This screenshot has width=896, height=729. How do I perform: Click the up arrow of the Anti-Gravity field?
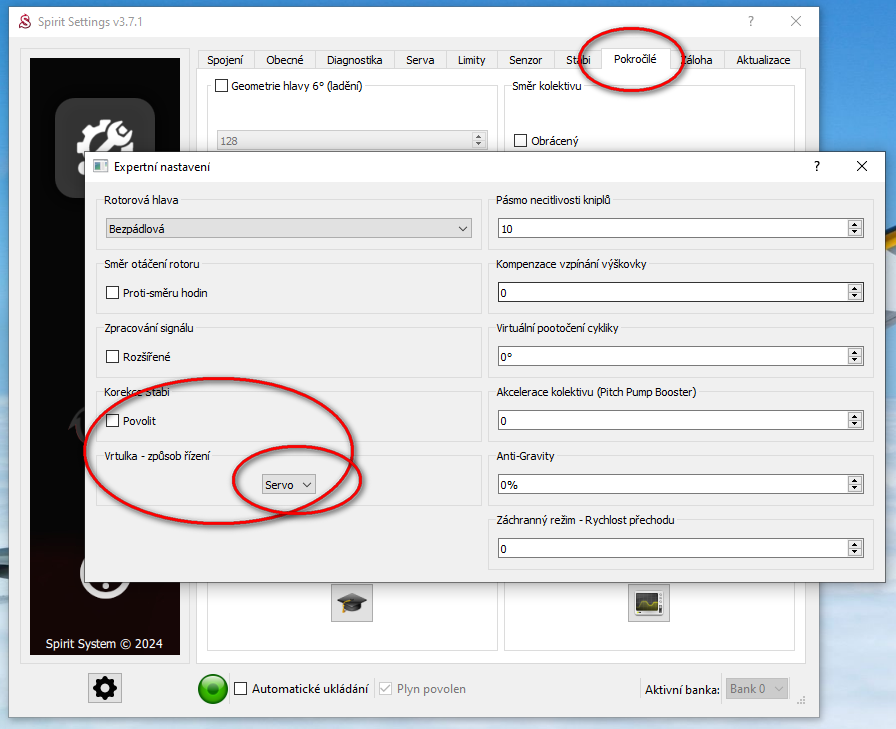click(x=854, y=480)
